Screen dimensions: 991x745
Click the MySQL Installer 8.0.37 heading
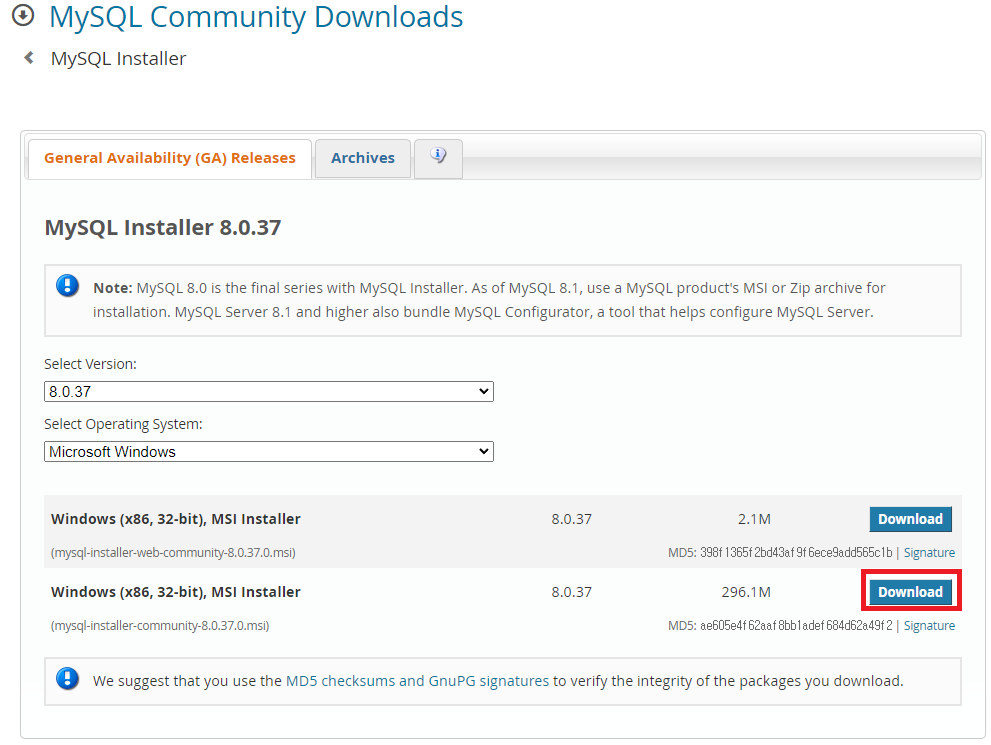(x=162, y=227)
